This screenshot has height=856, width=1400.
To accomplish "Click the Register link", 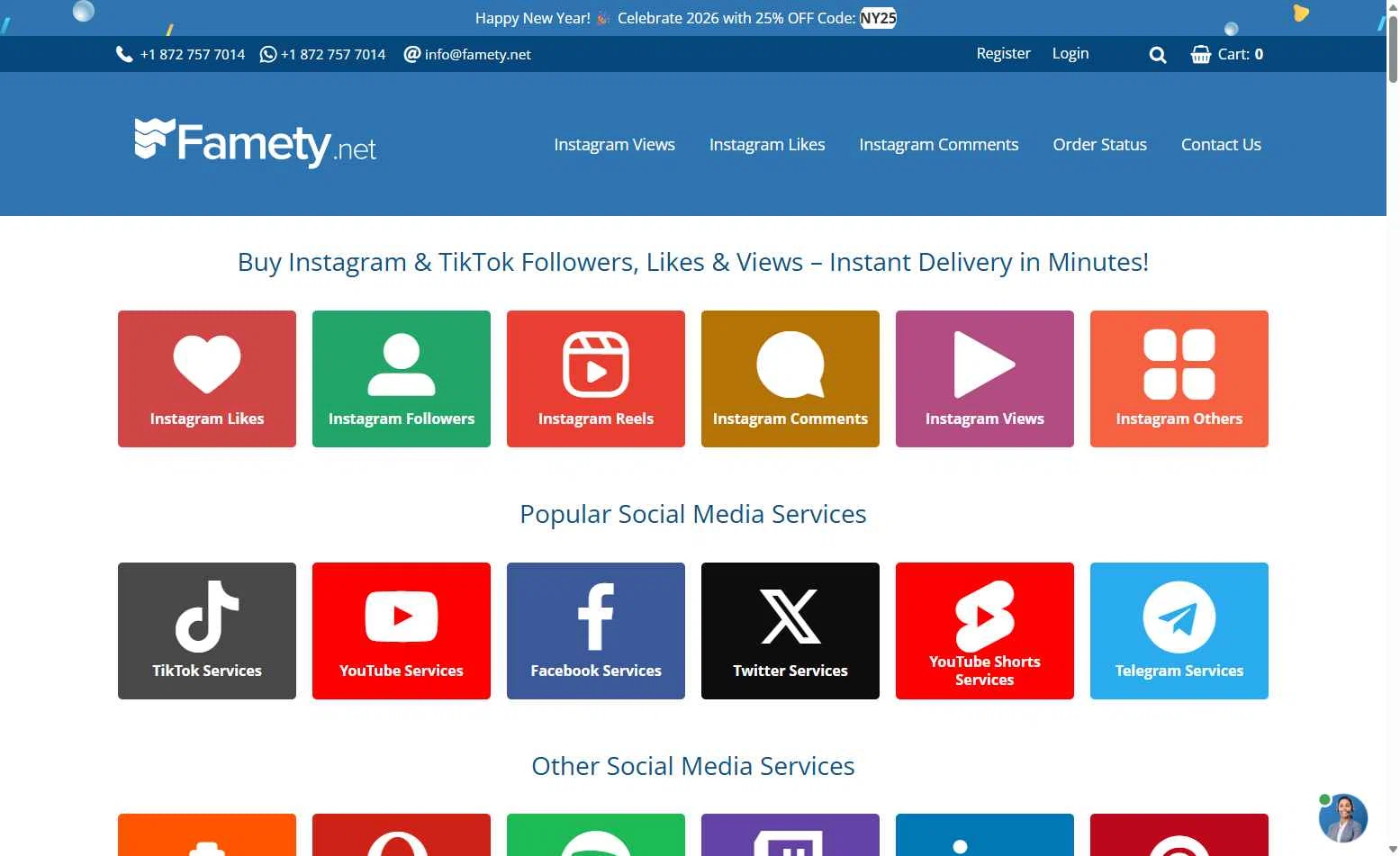I will coord(1003,53).
